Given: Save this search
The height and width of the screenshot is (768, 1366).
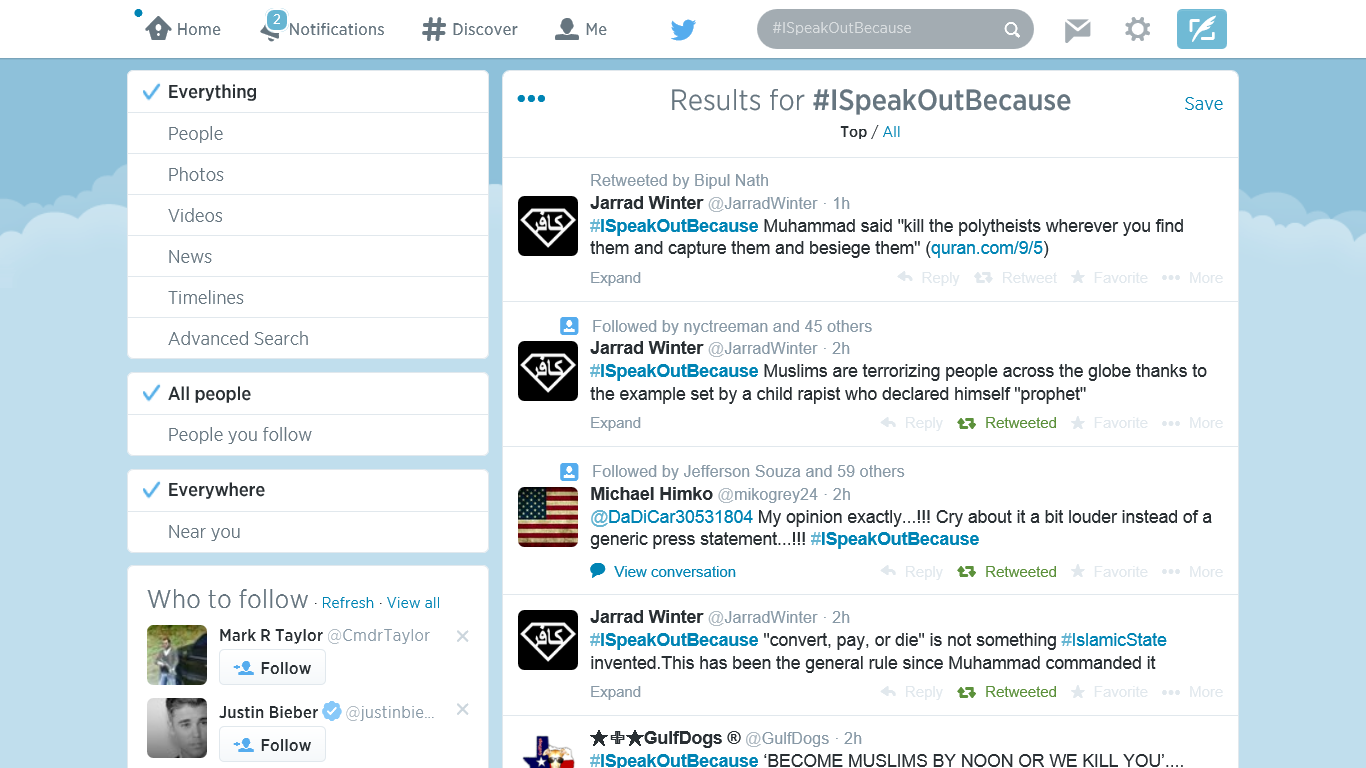Looking at the screenshot, I should (1203, 104).
